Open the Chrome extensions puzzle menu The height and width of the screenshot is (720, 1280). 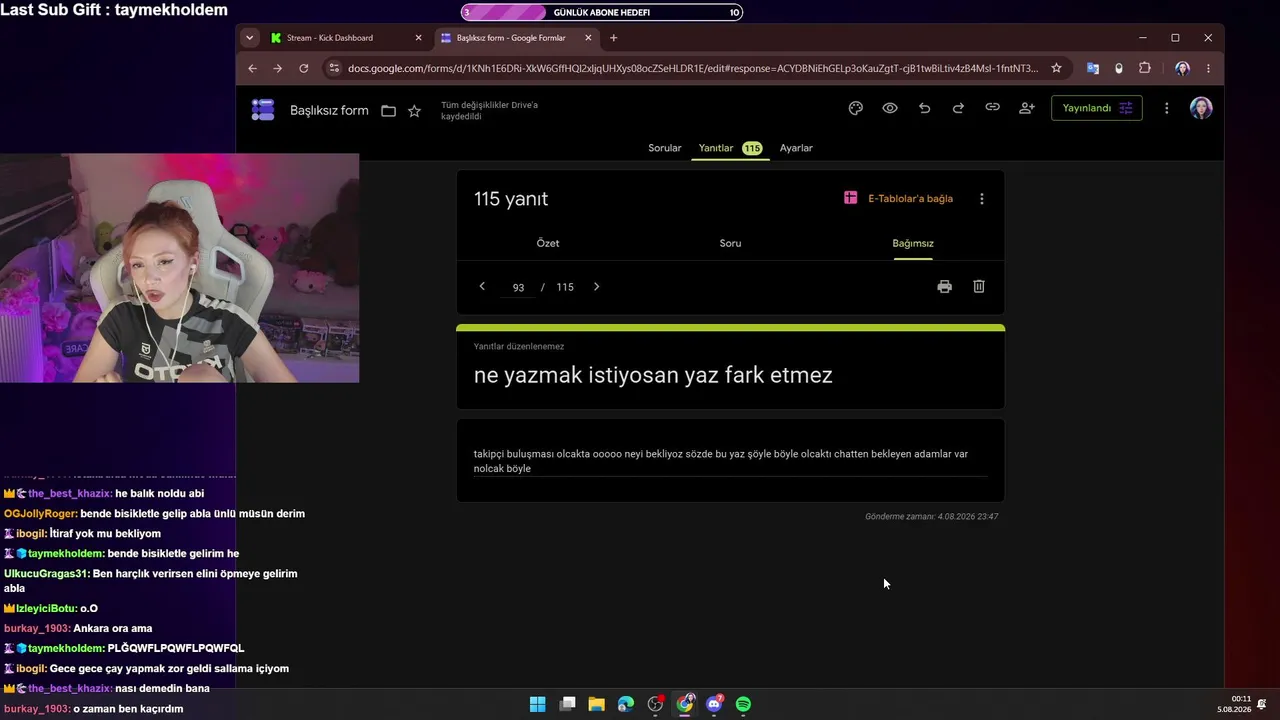(1145, 68)
